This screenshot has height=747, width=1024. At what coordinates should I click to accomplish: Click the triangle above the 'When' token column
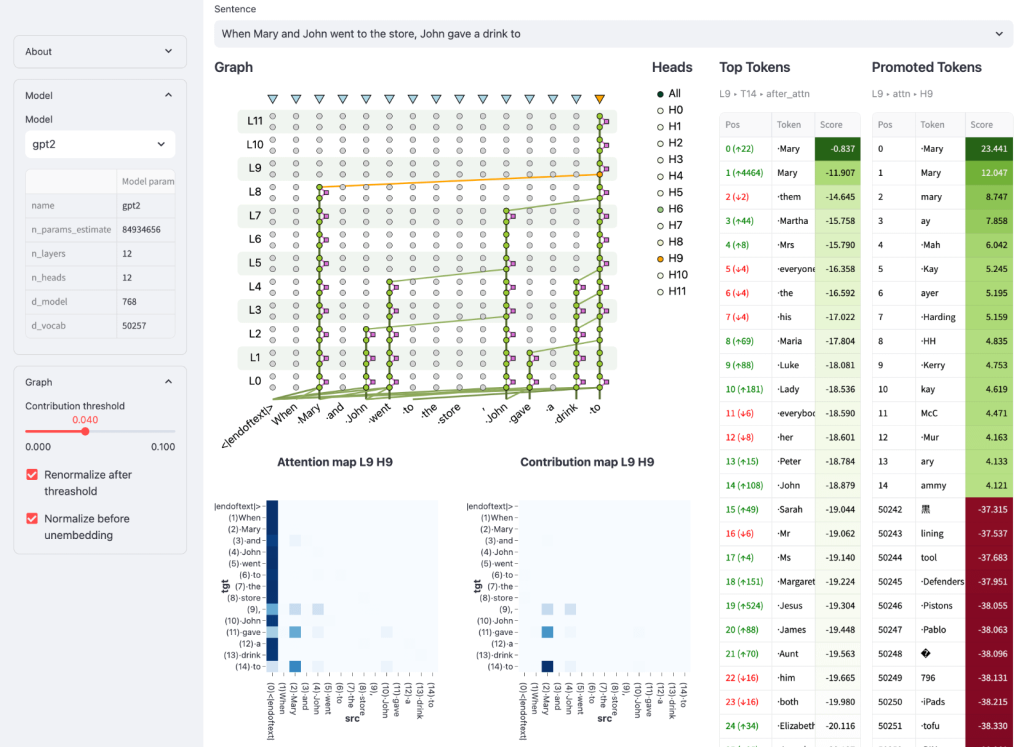click(x=296, y=99)
